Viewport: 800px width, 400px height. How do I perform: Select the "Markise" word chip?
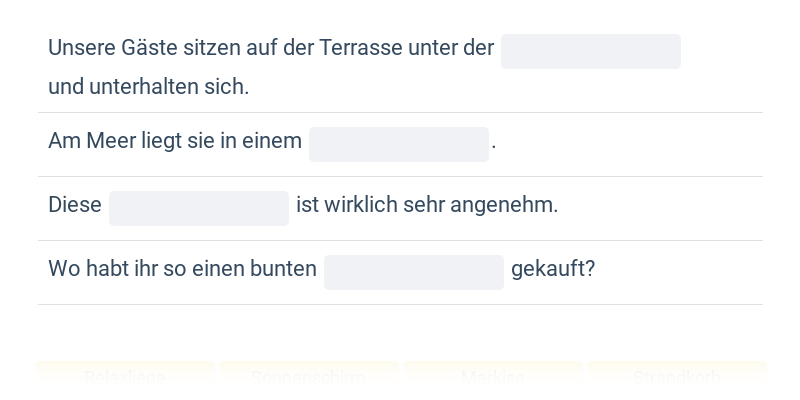coord(493,377)
